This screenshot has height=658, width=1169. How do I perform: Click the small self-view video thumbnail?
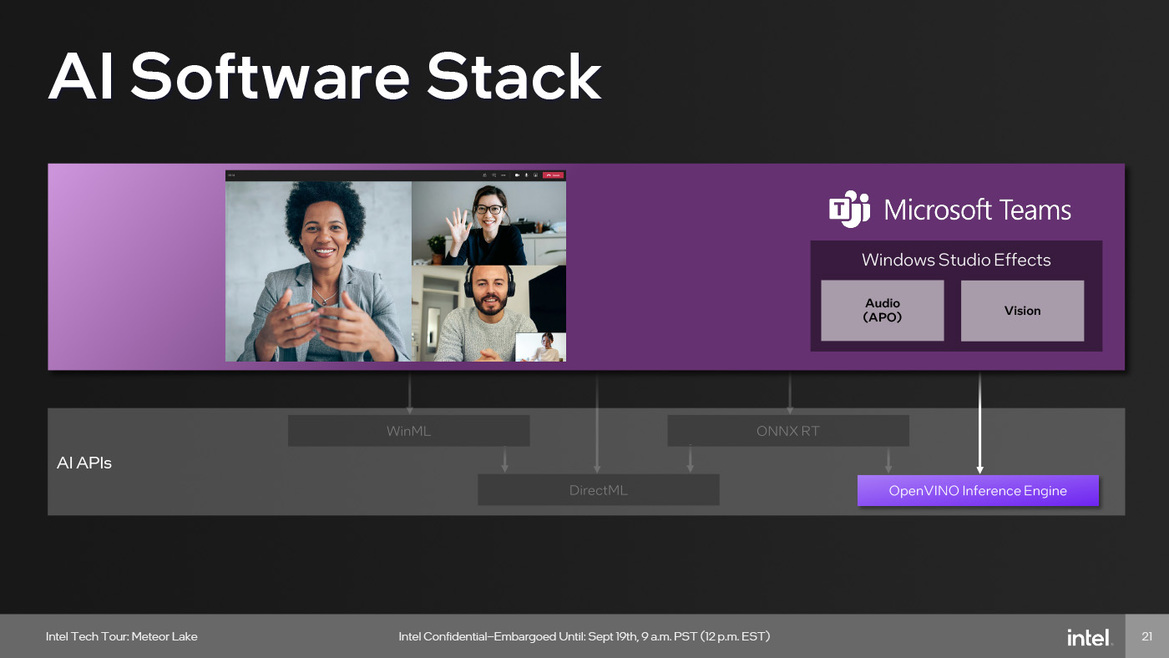(541, 347)
